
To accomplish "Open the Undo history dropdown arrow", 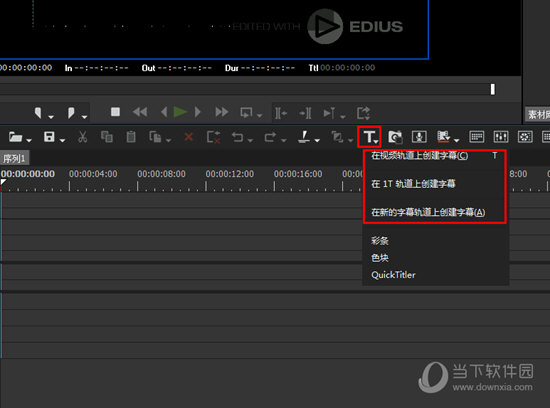I will click(250, 140).
